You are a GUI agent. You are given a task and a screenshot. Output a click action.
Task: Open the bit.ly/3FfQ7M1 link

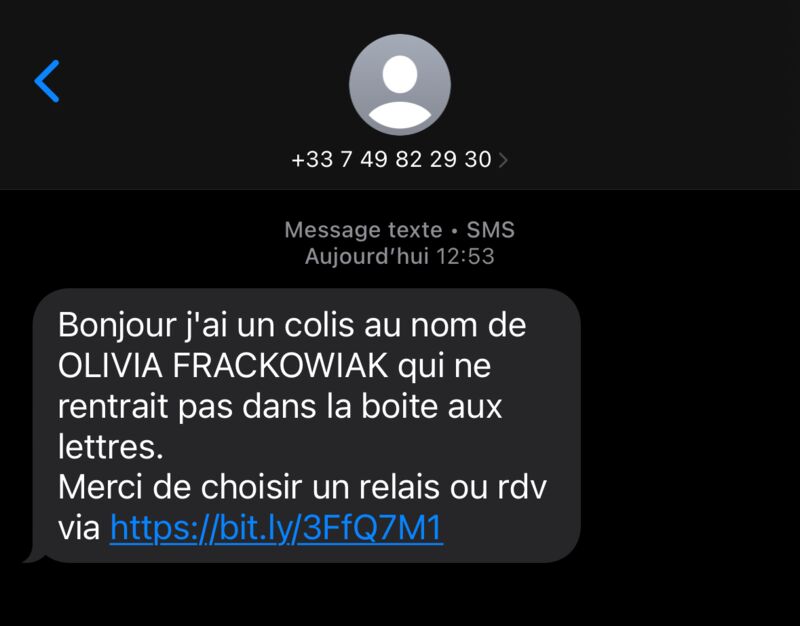(276, 528)
